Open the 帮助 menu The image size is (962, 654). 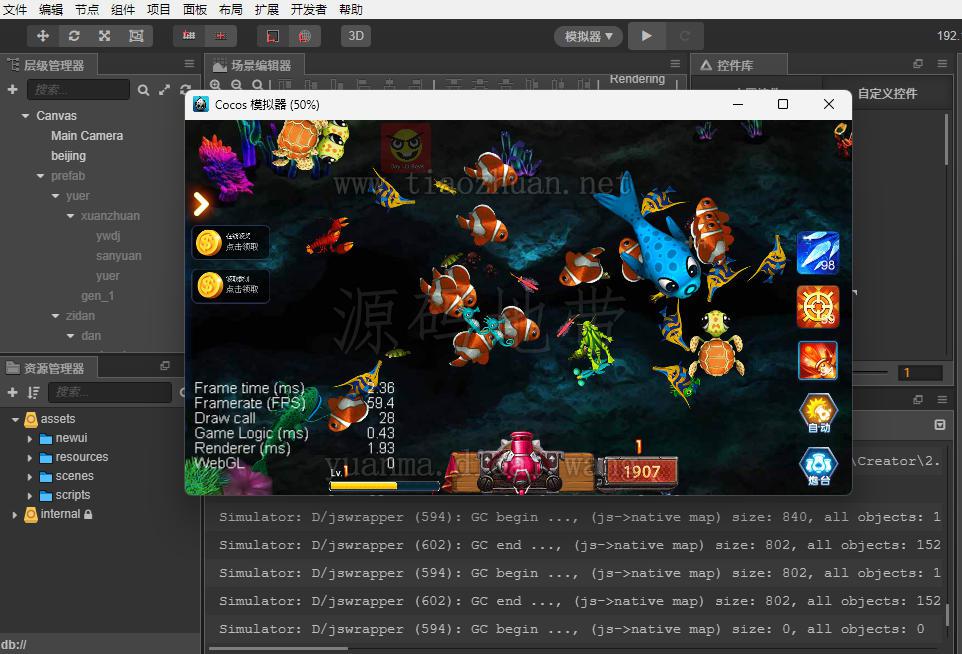coord(351,10)
